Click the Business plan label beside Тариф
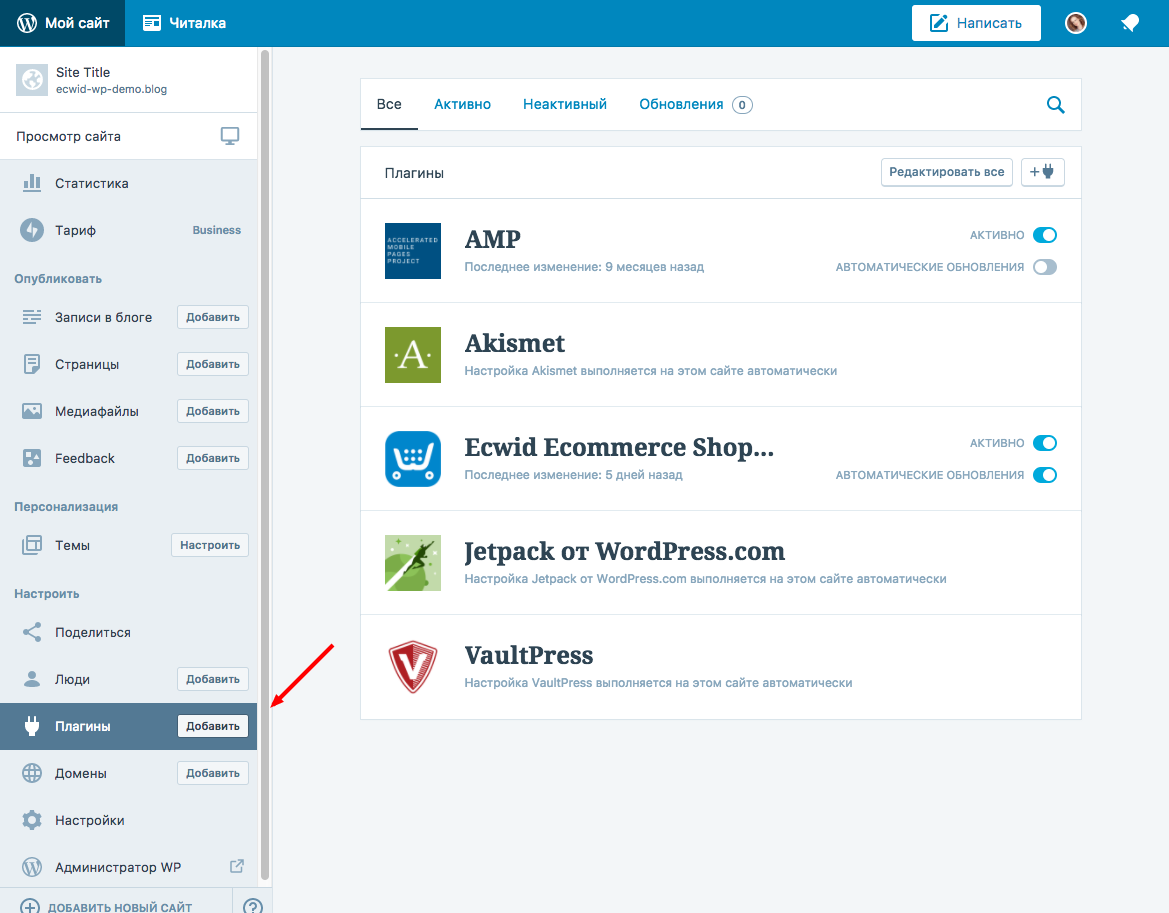The height and width of the screenshot is (913, 1169). pos(216,230)
